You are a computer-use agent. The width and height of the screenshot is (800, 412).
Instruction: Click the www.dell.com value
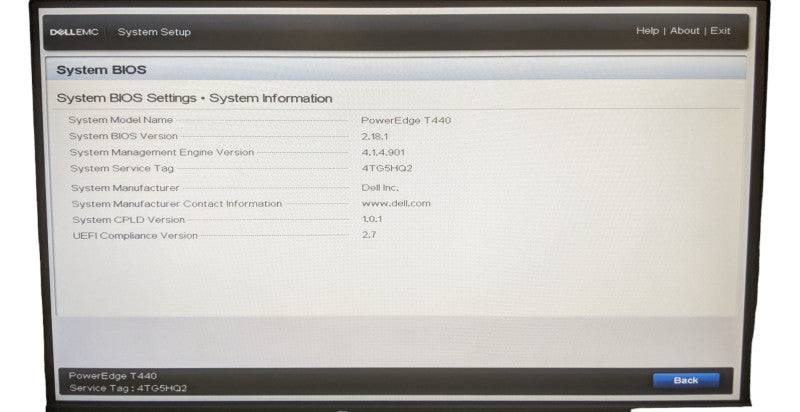396,203
